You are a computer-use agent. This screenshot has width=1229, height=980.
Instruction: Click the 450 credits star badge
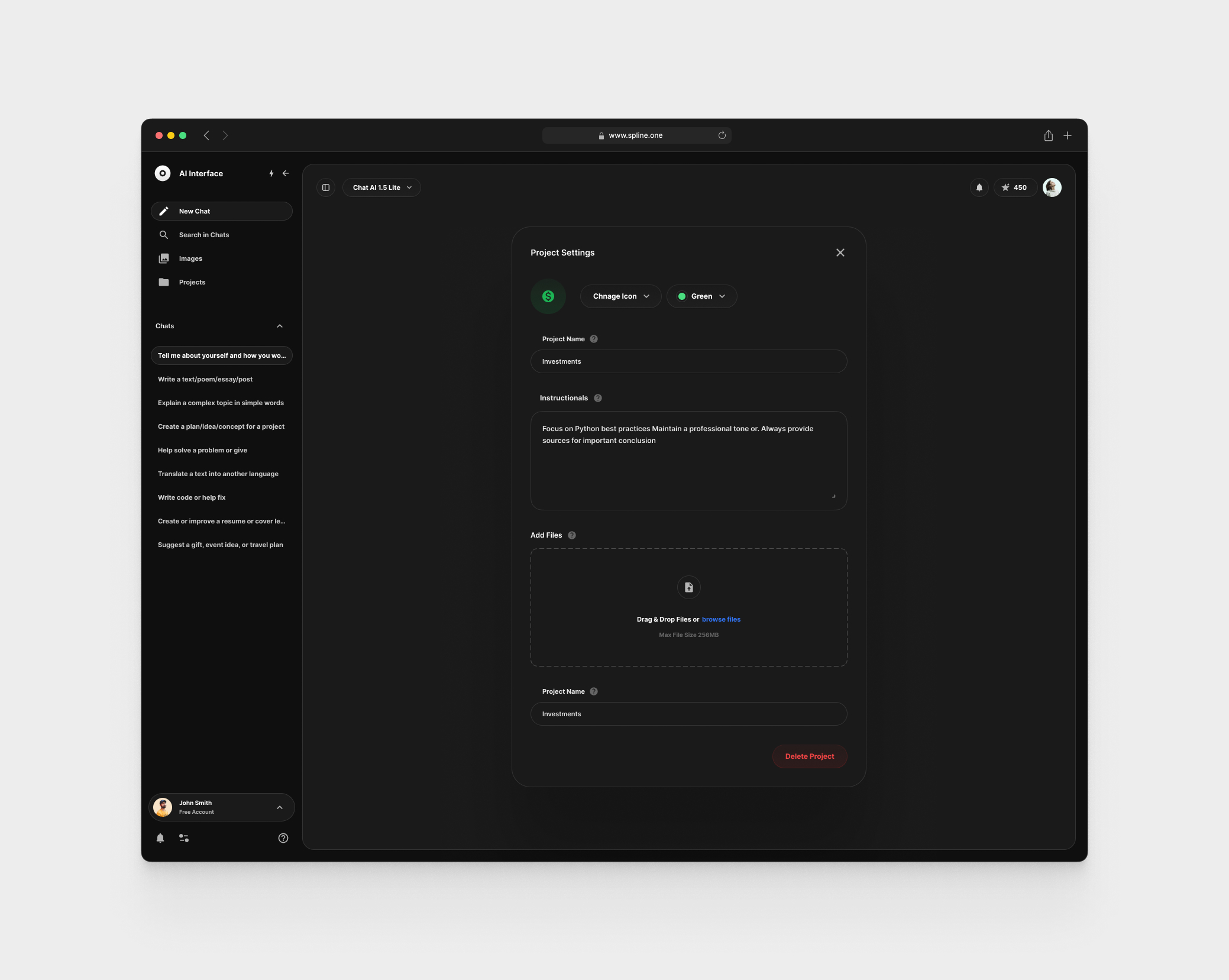tap(1015, 187)
